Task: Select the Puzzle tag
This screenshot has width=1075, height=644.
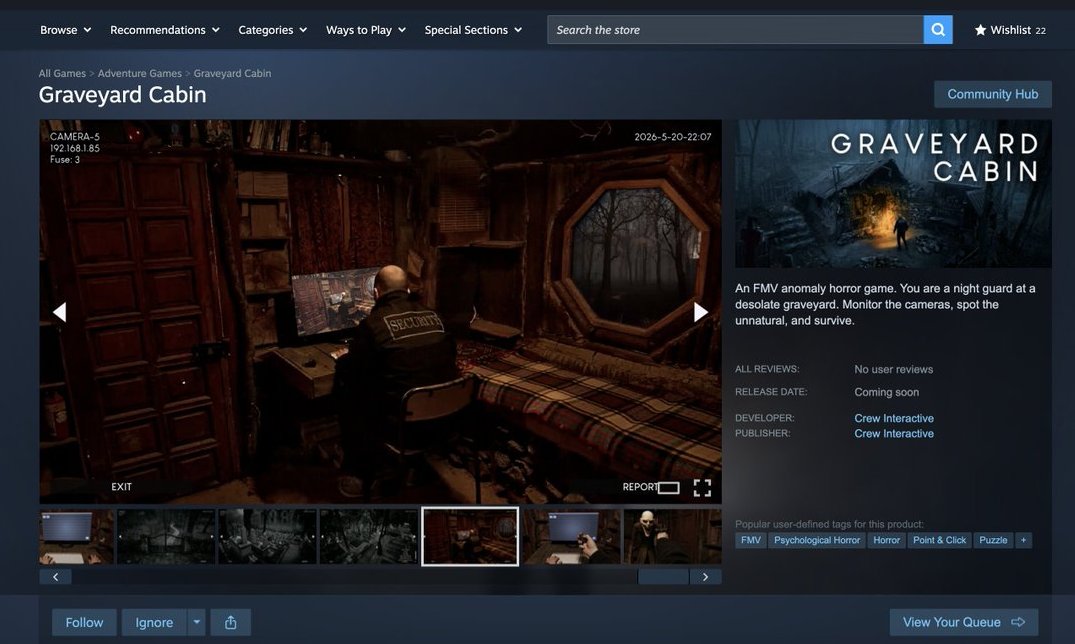Action: 993,540
